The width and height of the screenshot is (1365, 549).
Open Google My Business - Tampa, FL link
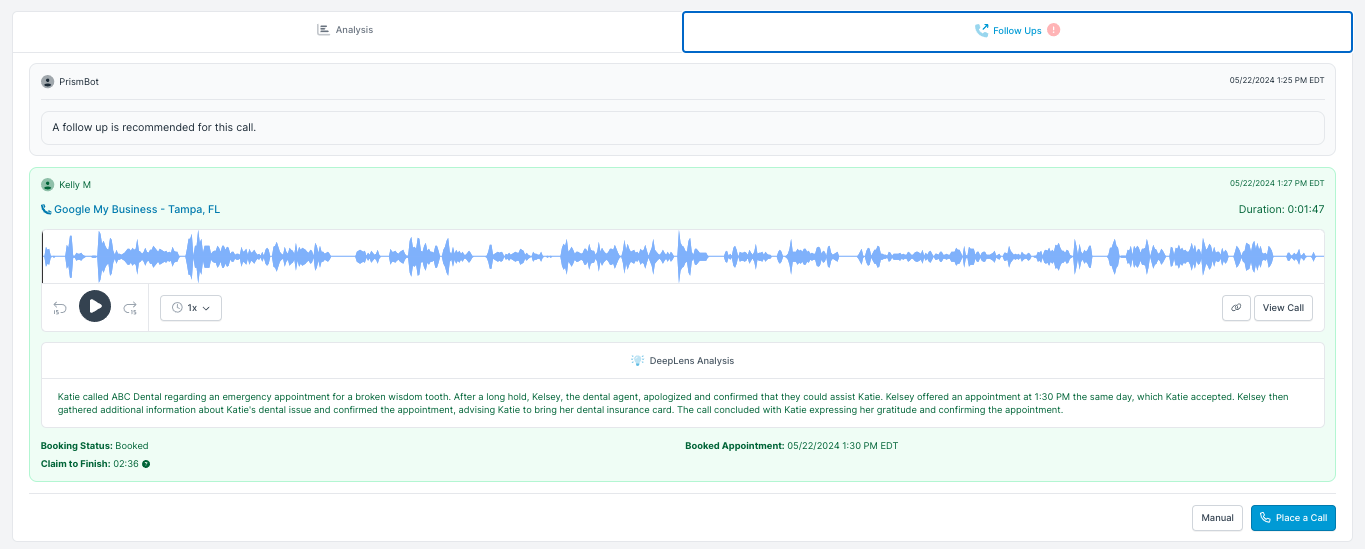137,210
